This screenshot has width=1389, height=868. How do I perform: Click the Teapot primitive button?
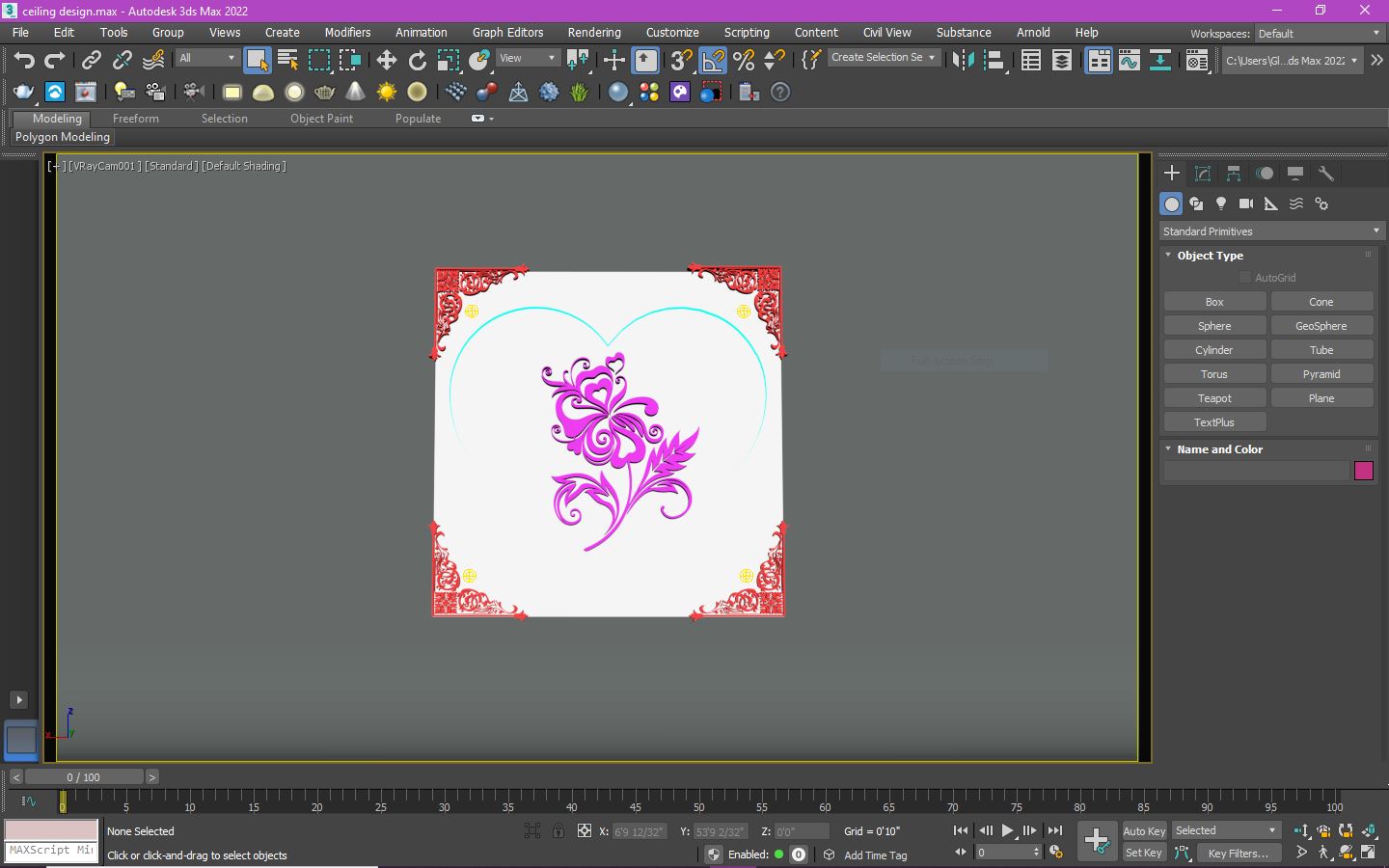(1214, 398)
